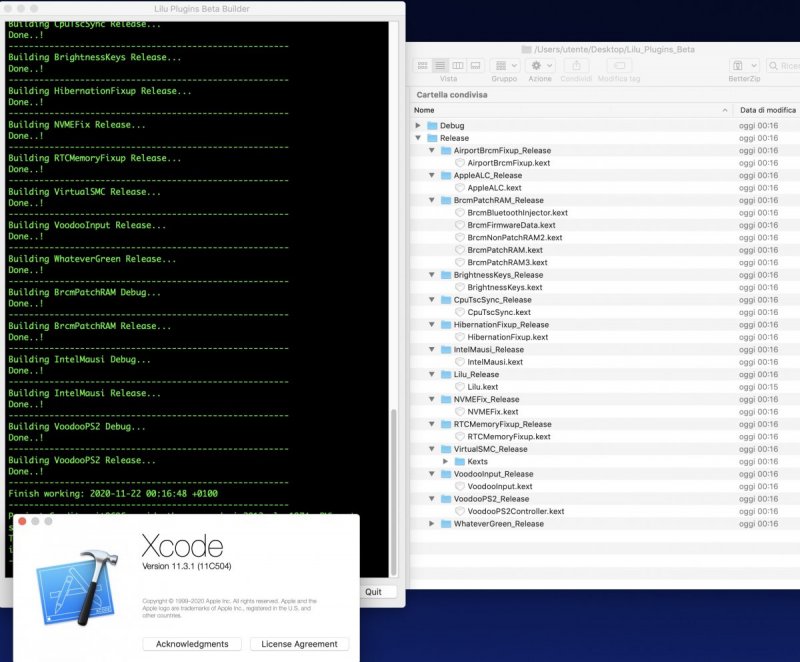Switch Finder to icon view
Image resolution: width=800 pixels, height=662 pixels.
tap(422, 65)
